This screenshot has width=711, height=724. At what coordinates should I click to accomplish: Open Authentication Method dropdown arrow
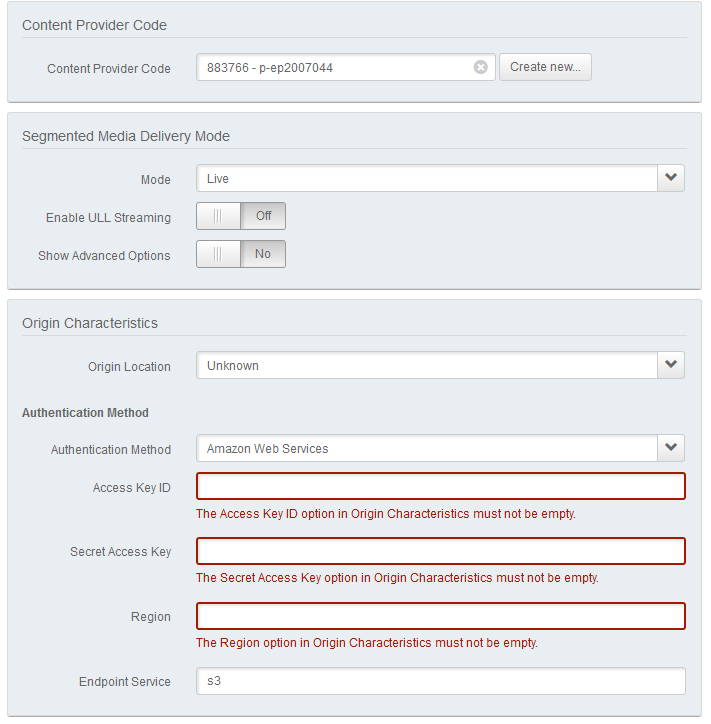tap(671, 448)
